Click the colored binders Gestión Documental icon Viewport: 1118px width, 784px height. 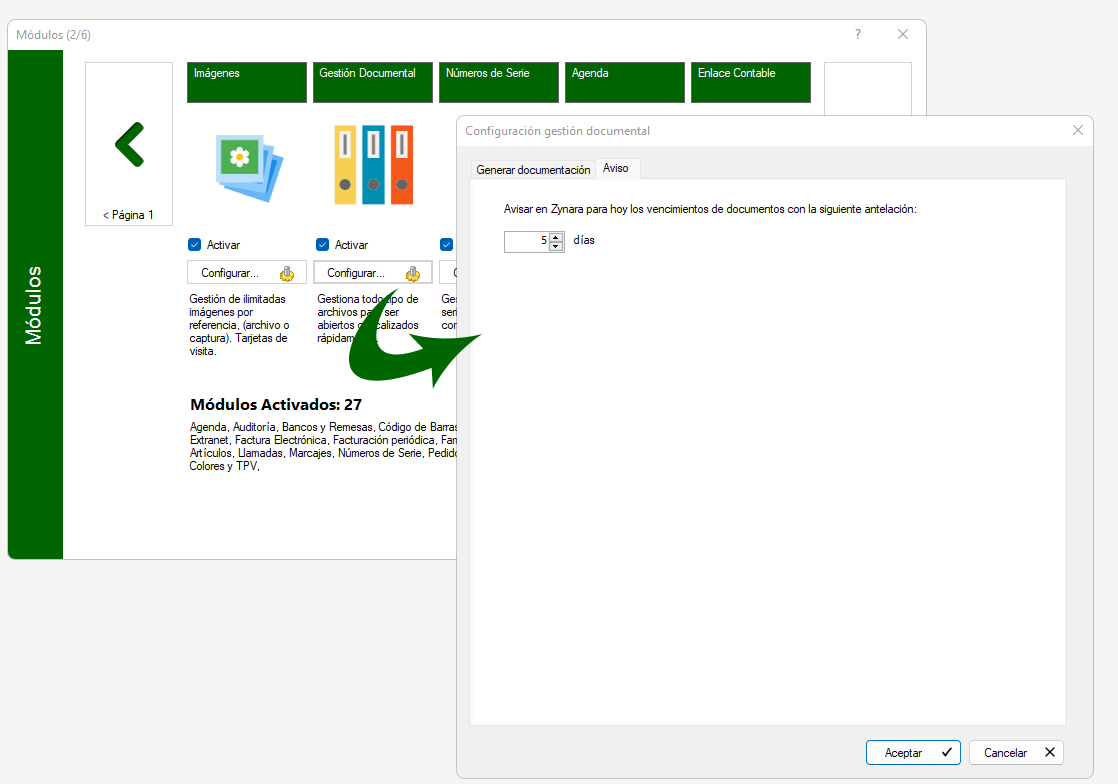373,165
